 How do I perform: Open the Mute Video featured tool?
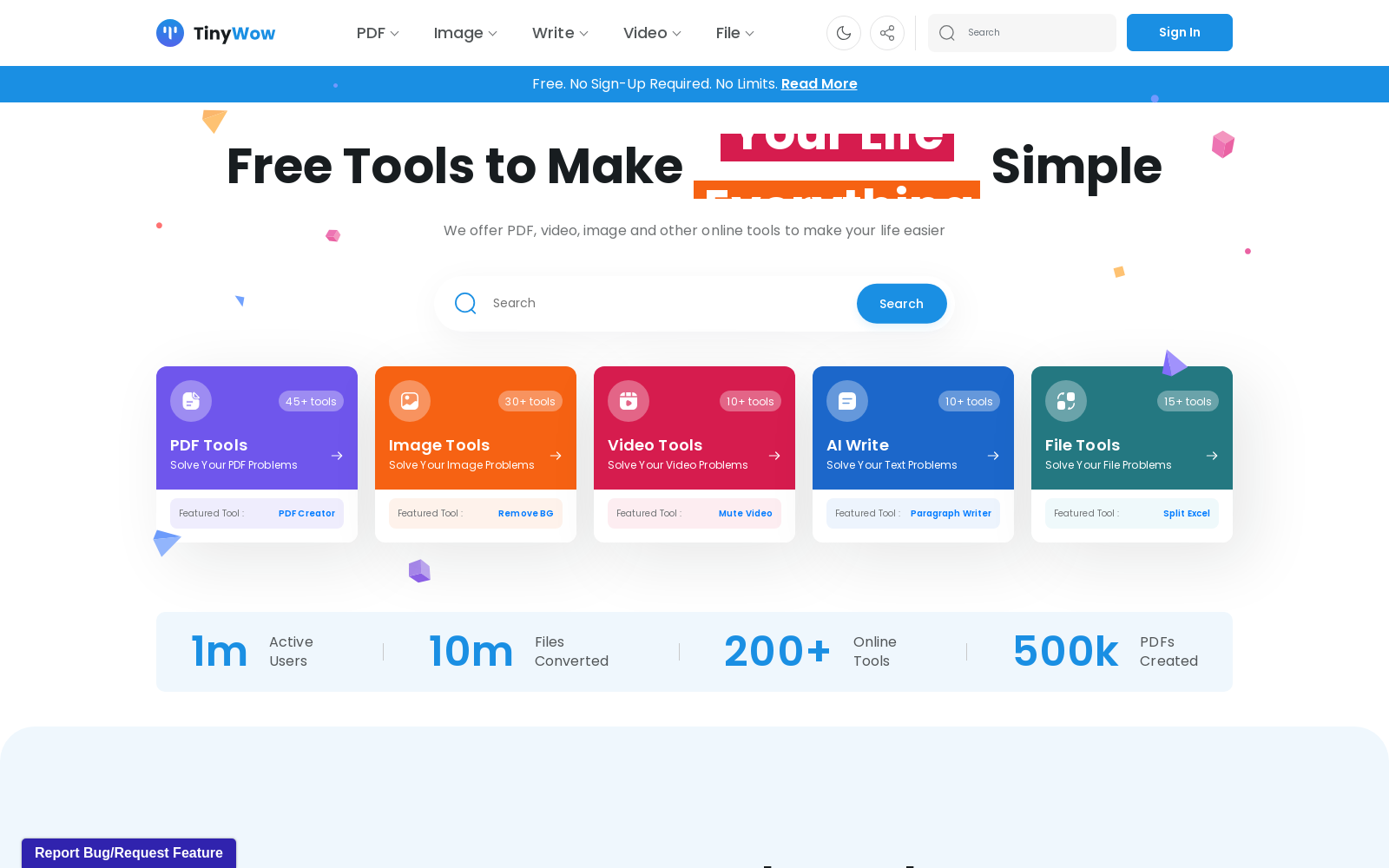[x=745, y=514]
